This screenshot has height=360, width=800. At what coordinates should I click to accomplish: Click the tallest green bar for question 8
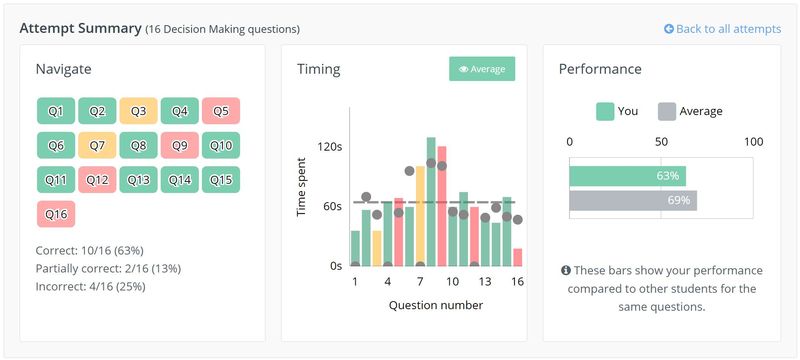431,201
